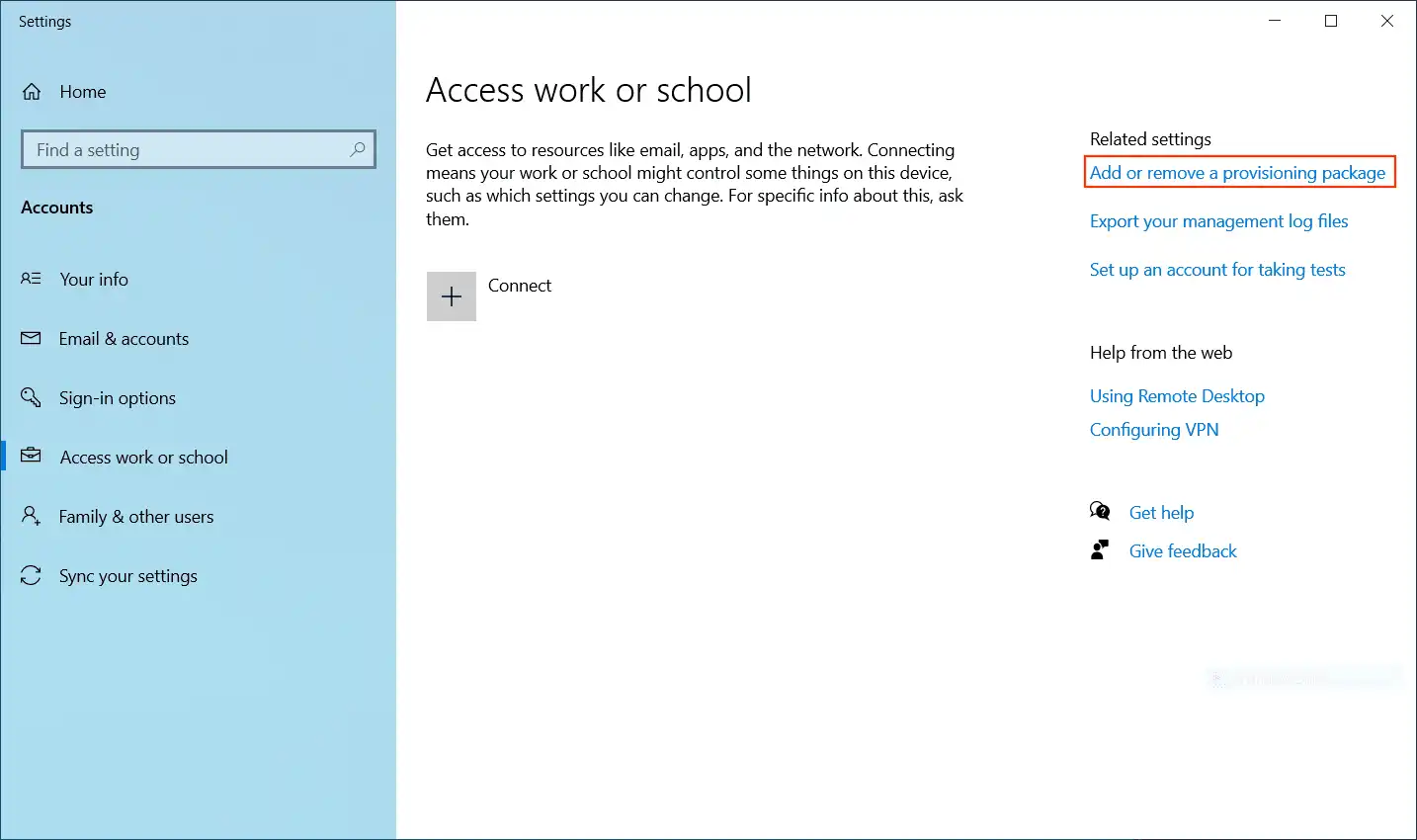Click the Email & accounts envelope icon
Viewport: 1417px width, 840px height.
pos(32,338)
